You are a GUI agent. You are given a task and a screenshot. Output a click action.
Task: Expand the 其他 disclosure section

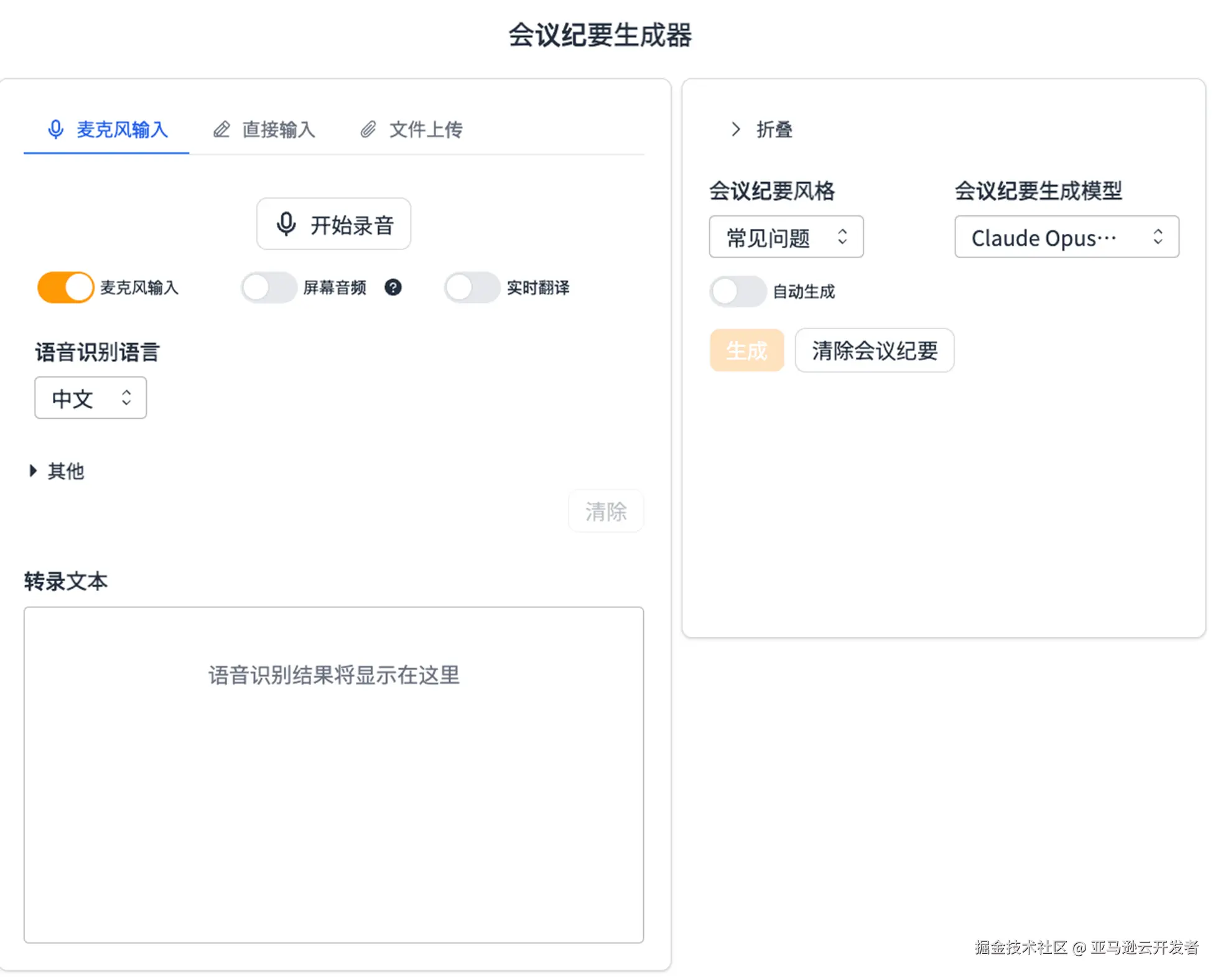pyautogui.click(x=57, y=471)
